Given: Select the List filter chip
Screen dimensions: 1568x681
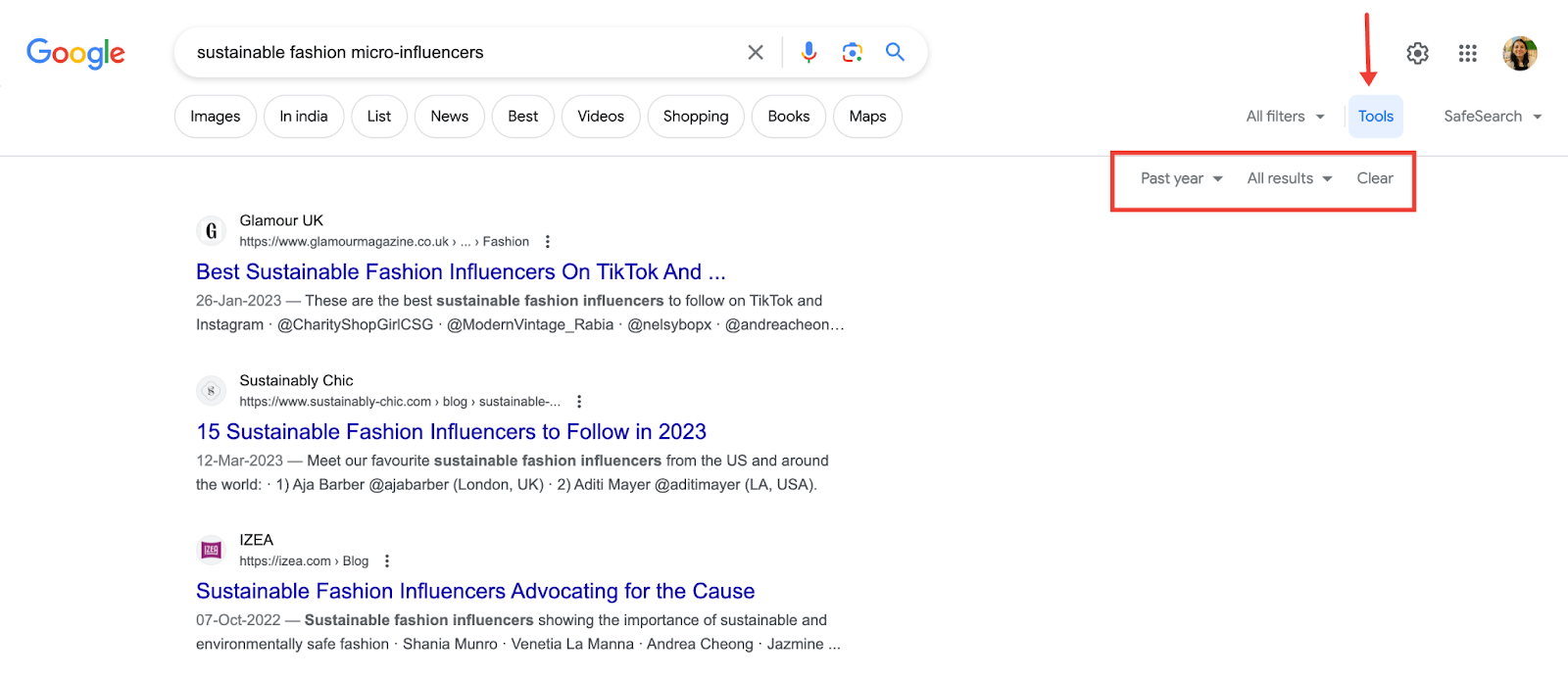Looking at the screenshot, I should (379, 117).
